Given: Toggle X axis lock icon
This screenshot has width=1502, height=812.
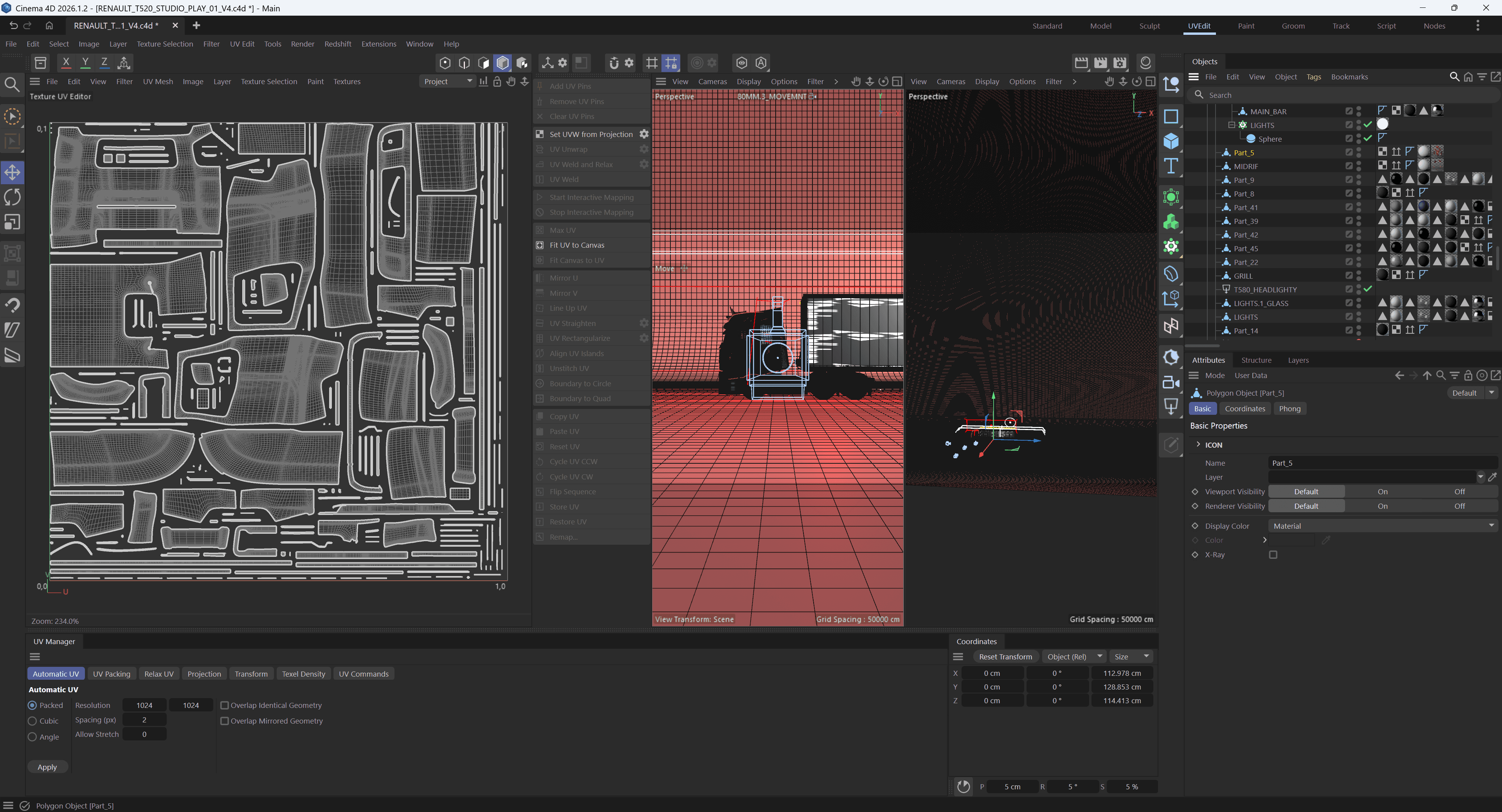Looking at the screenshot, I should 66,62.
